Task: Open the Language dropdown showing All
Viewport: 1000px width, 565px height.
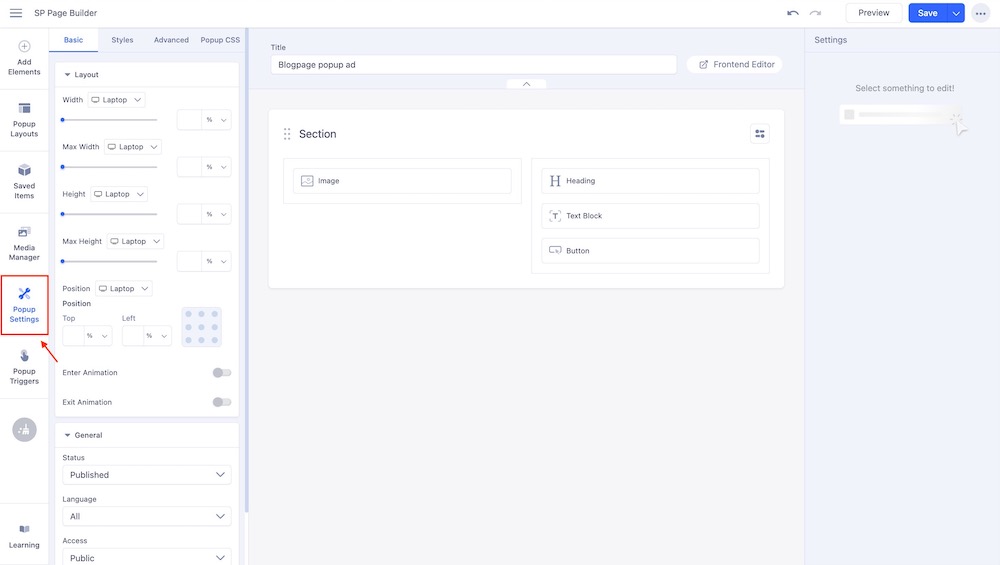Action: click(146, 516)
